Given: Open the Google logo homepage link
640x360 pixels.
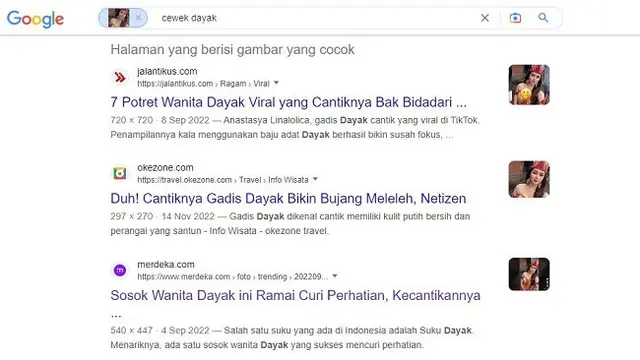Looking at the screenshot, I should point(35,18).
